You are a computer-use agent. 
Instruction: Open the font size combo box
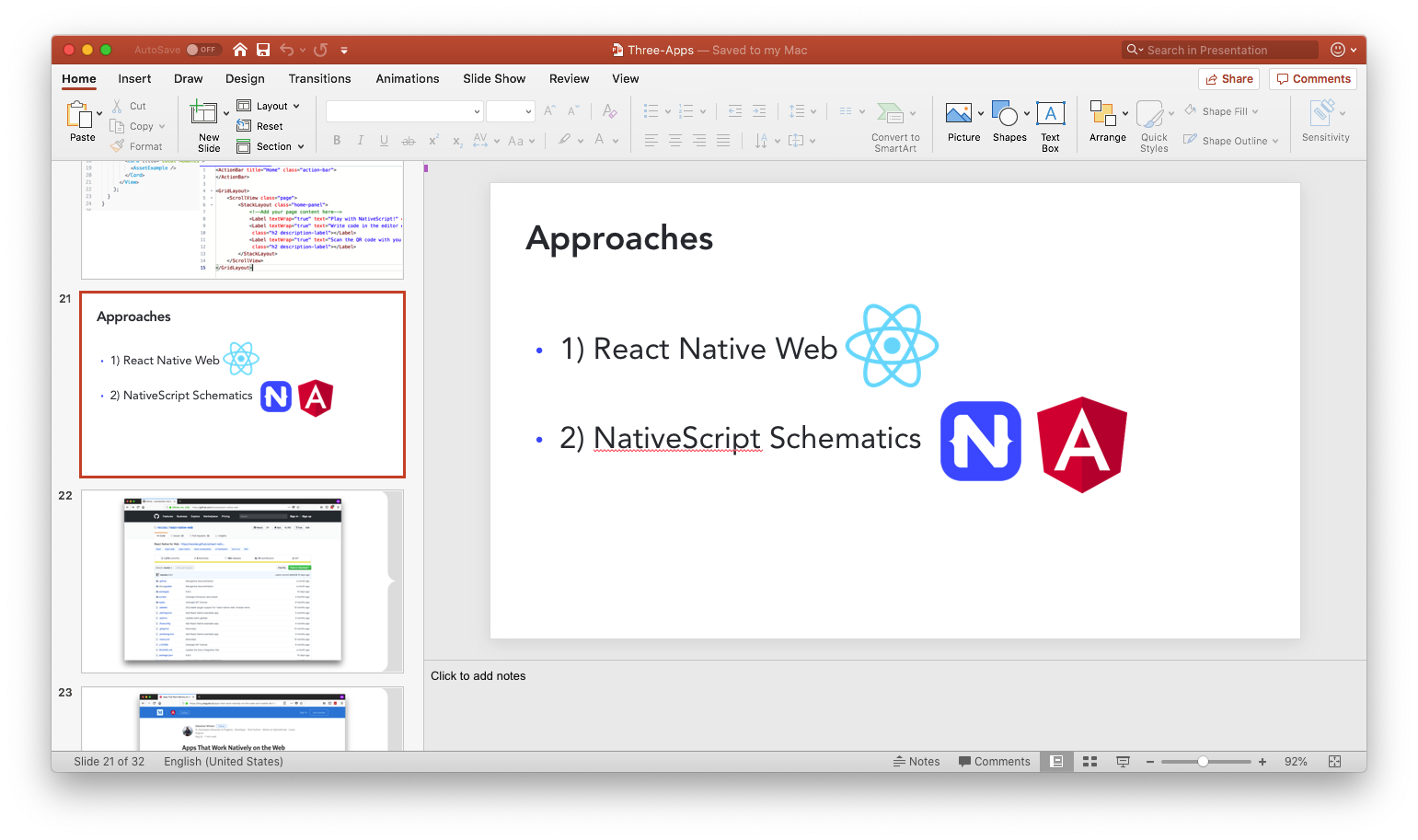coord(511,111)
